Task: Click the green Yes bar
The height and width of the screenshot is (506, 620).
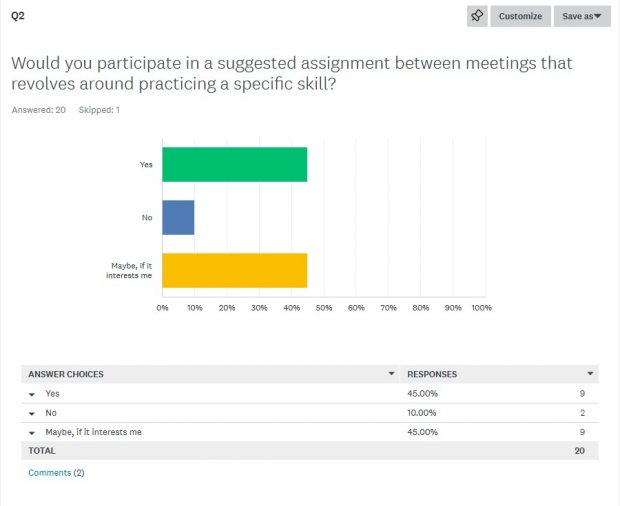Action: click(x=234, y=164)
